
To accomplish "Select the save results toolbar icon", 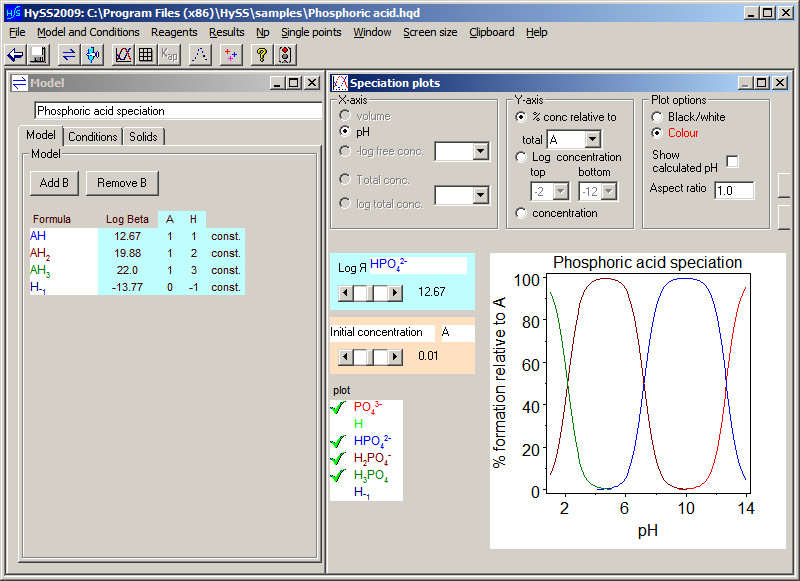I will coord(40,54).
